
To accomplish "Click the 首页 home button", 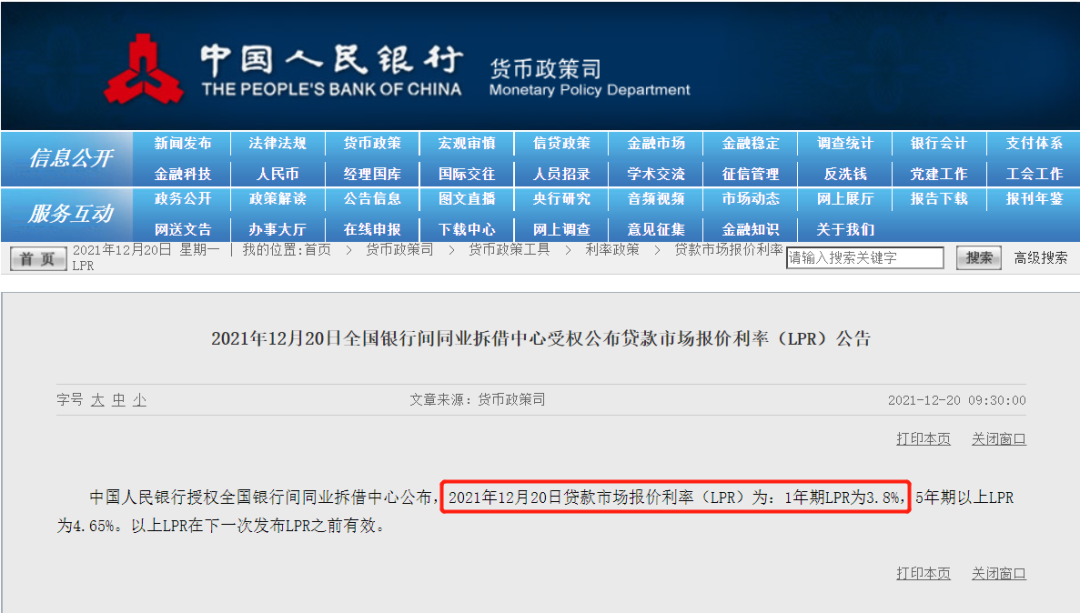I will [38, 258].
